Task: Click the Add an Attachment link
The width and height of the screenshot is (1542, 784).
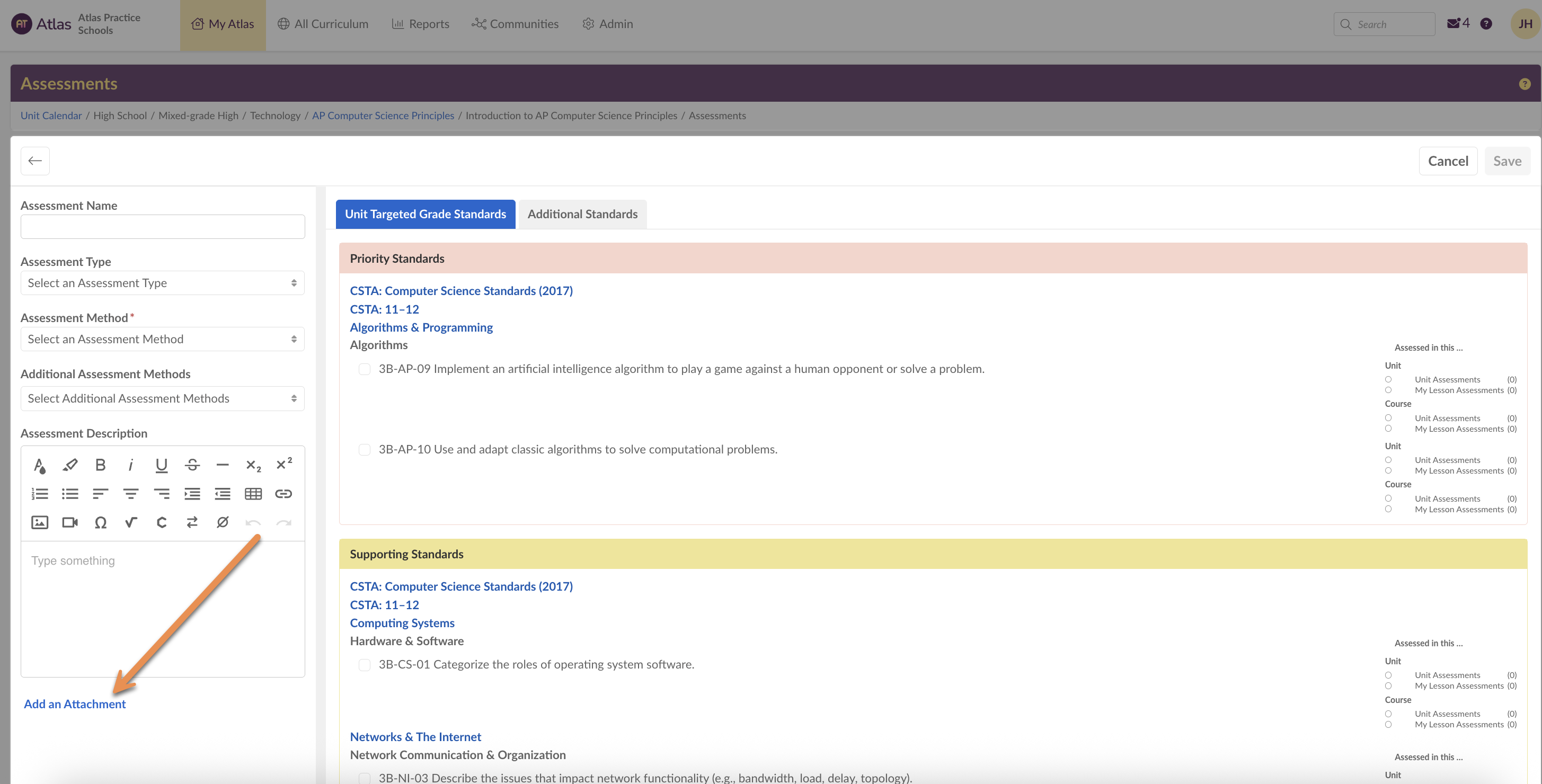Action: (x=75, y=704)
